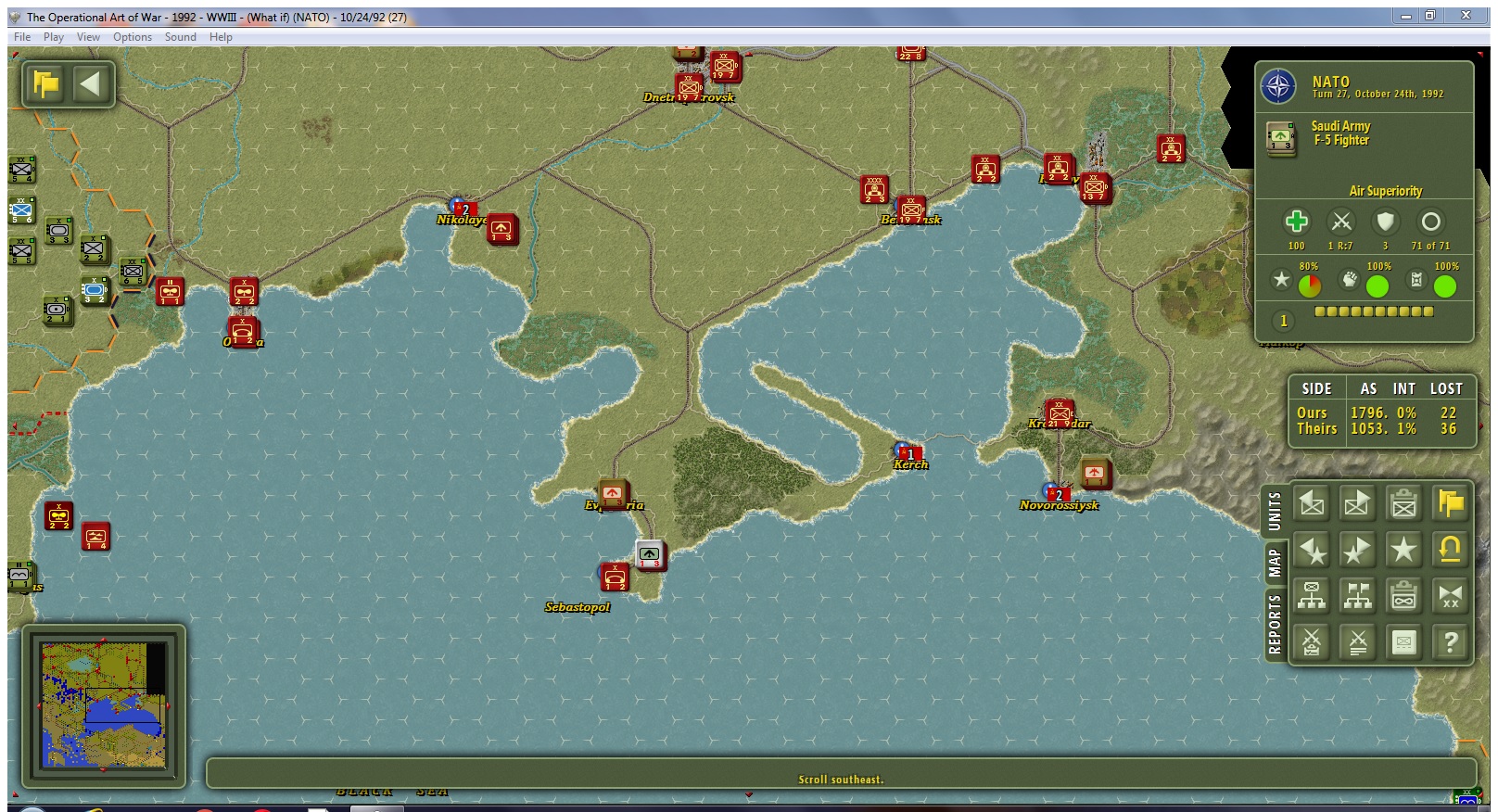
Task: Click the single star formation icon
Action: [1403, 550]
